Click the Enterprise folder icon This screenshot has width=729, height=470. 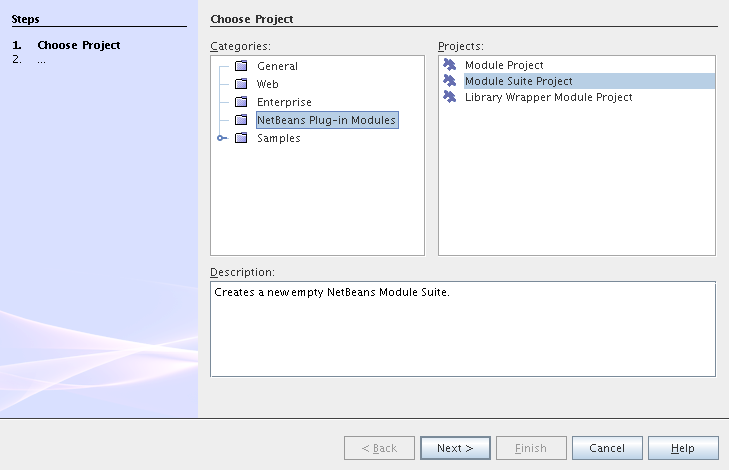pyautogui.click(x=240, y=102)
